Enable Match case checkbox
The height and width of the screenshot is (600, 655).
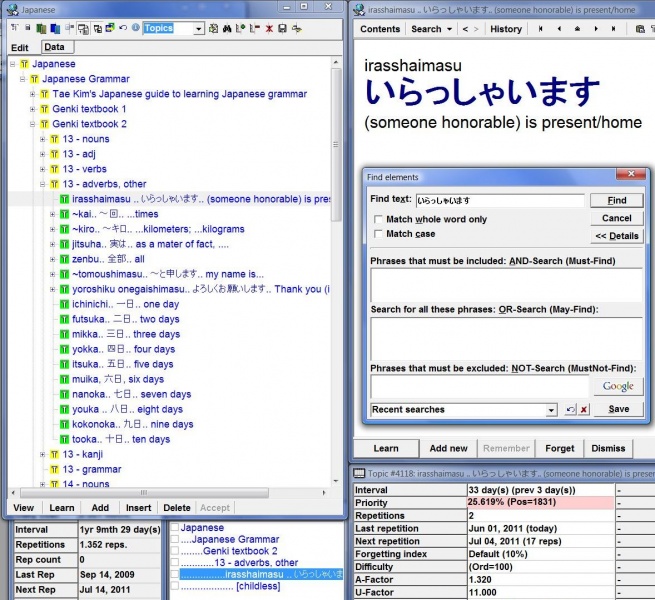[x=378, y=234]
